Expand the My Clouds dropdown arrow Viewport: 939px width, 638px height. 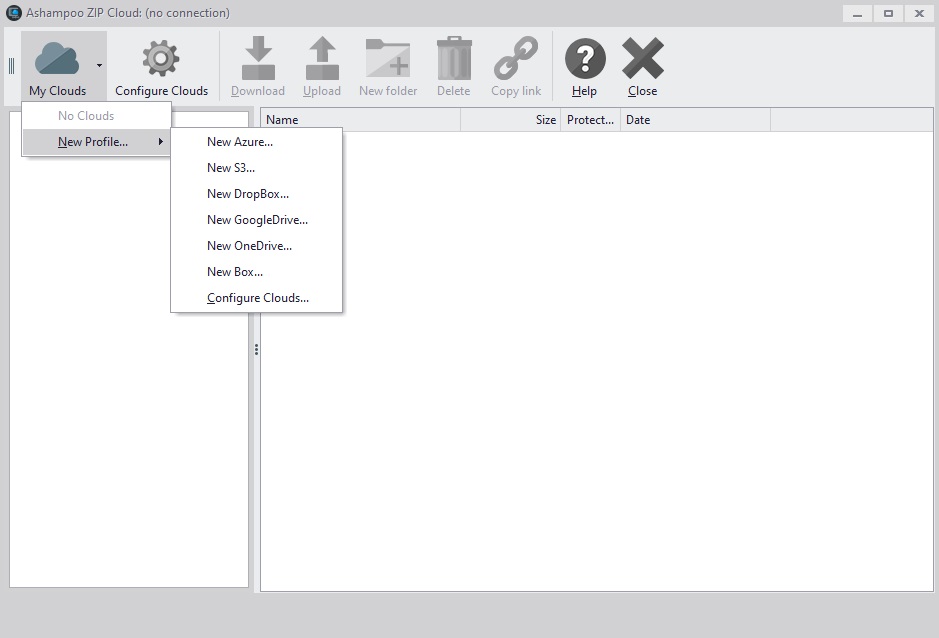tap(99, 66)
